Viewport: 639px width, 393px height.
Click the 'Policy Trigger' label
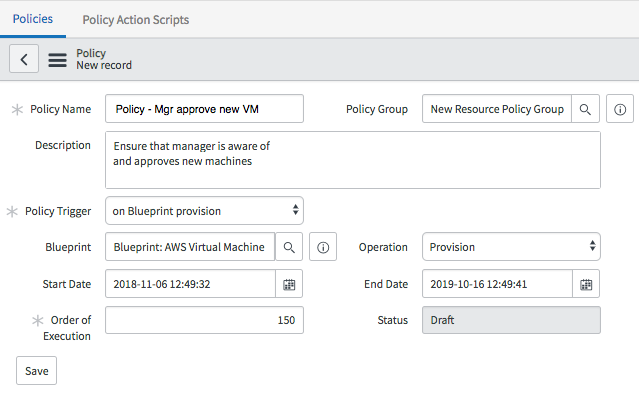coord(58,211)
